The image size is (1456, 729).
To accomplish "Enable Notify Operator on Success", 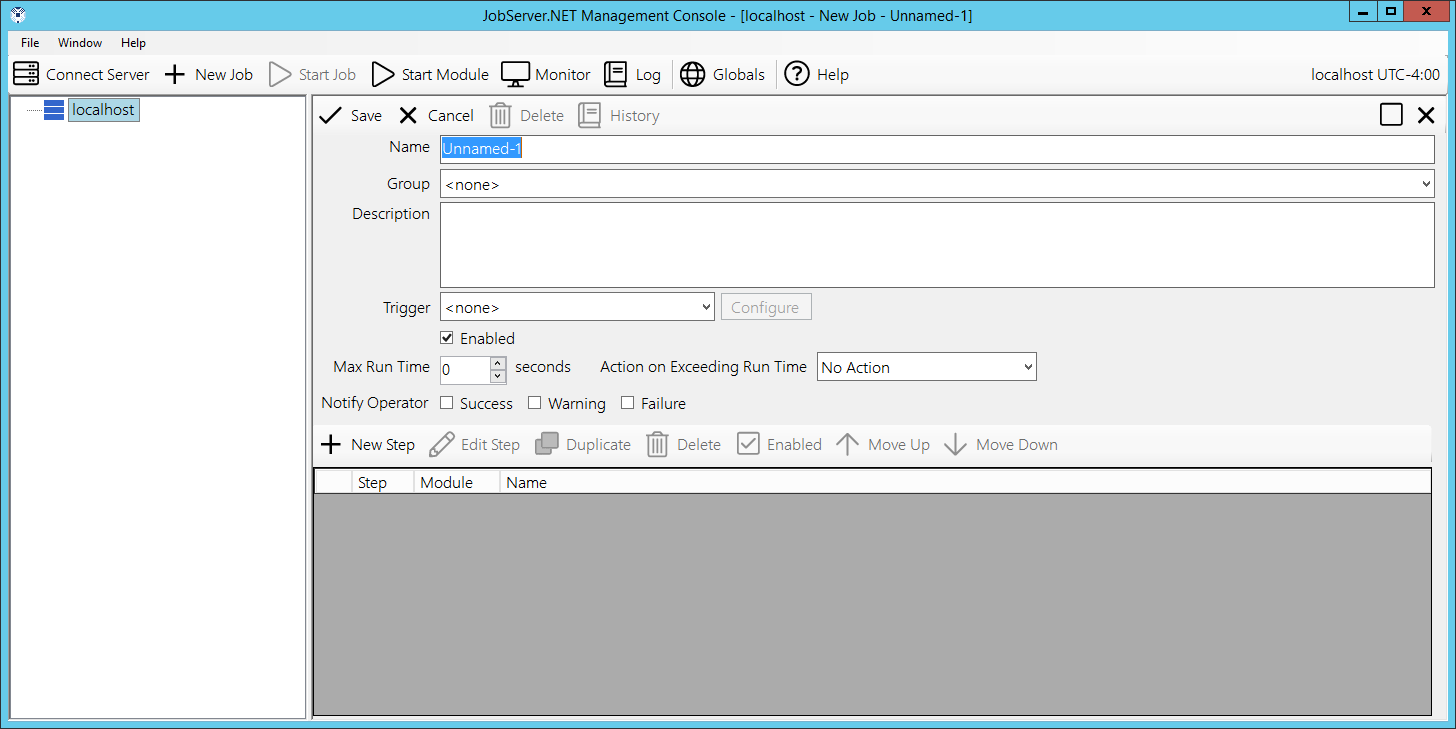I will pyautogui.click(x=447, y=403).
